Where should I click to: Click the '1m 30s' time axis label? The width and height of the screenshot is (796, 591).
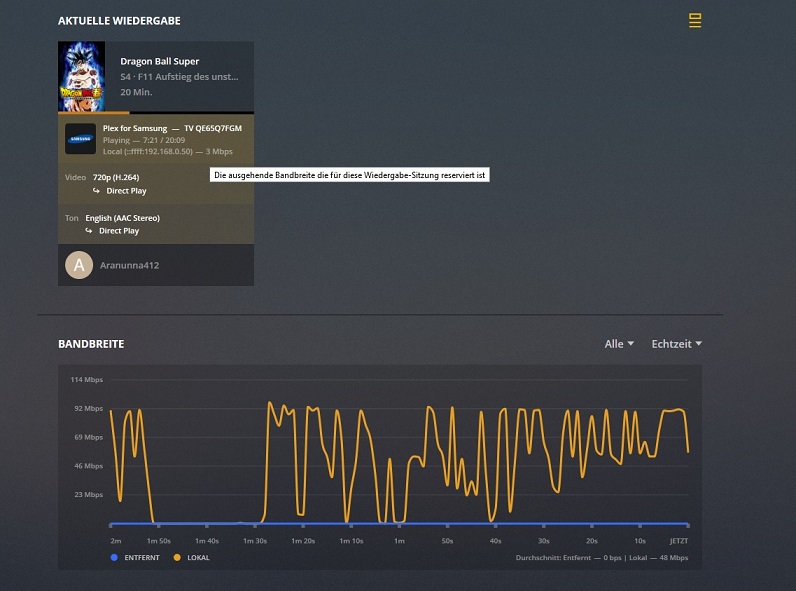pyautogui.click(x=255, y=541)
